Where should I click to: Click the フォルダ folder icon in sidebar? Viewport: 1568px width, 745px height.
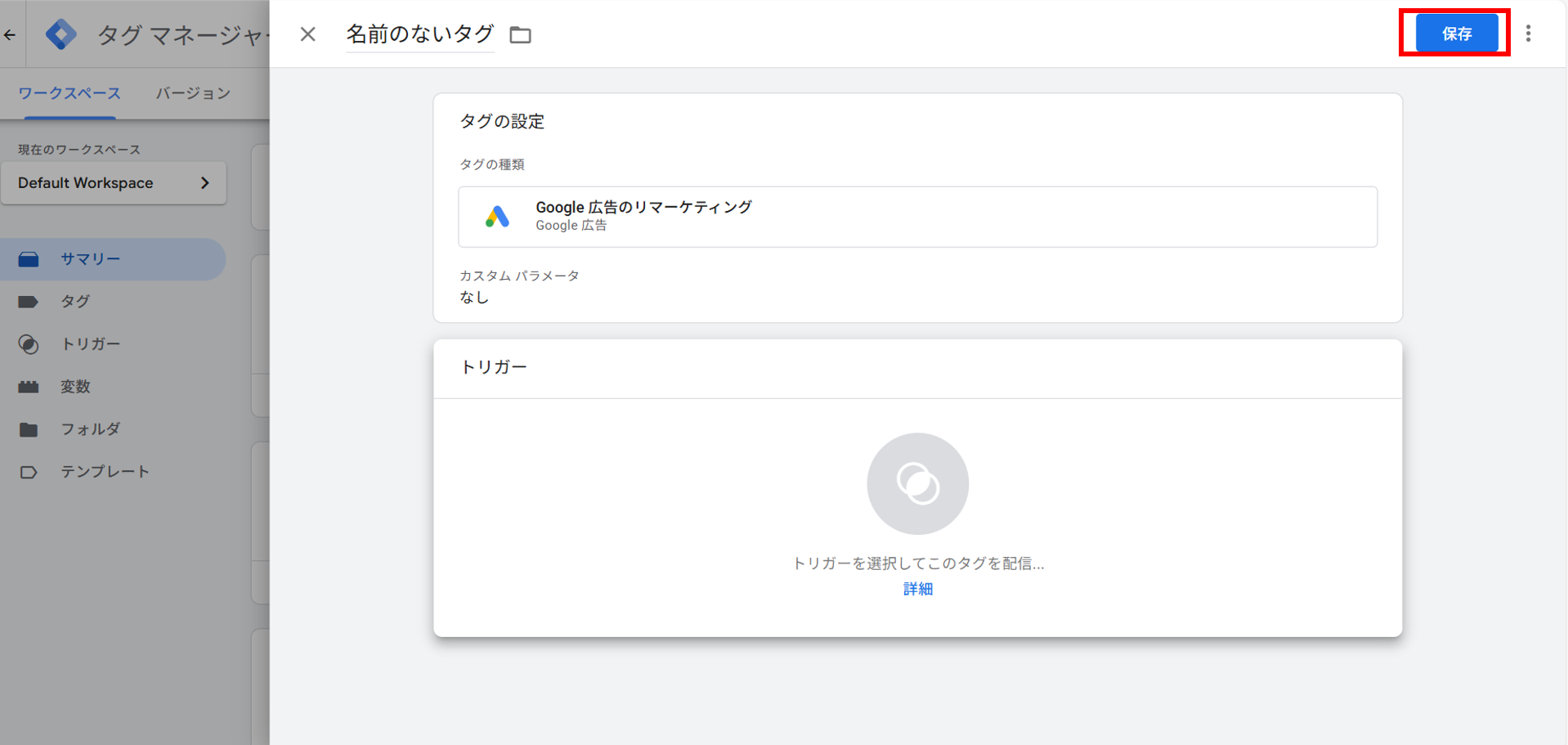(x=29, y=429)
